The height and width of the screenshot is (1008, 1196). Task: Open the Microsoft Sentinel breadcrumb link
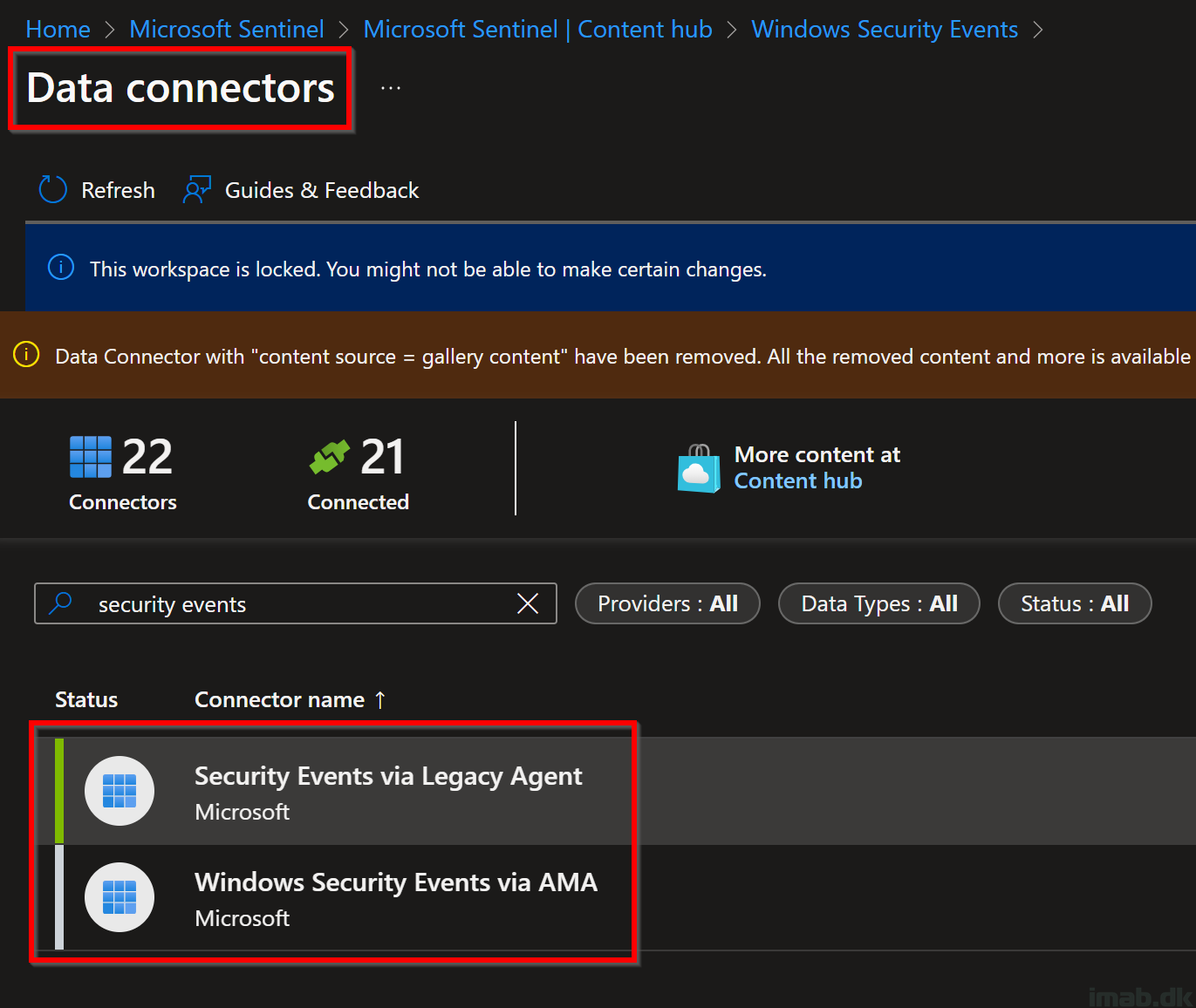tap(226, 30)
